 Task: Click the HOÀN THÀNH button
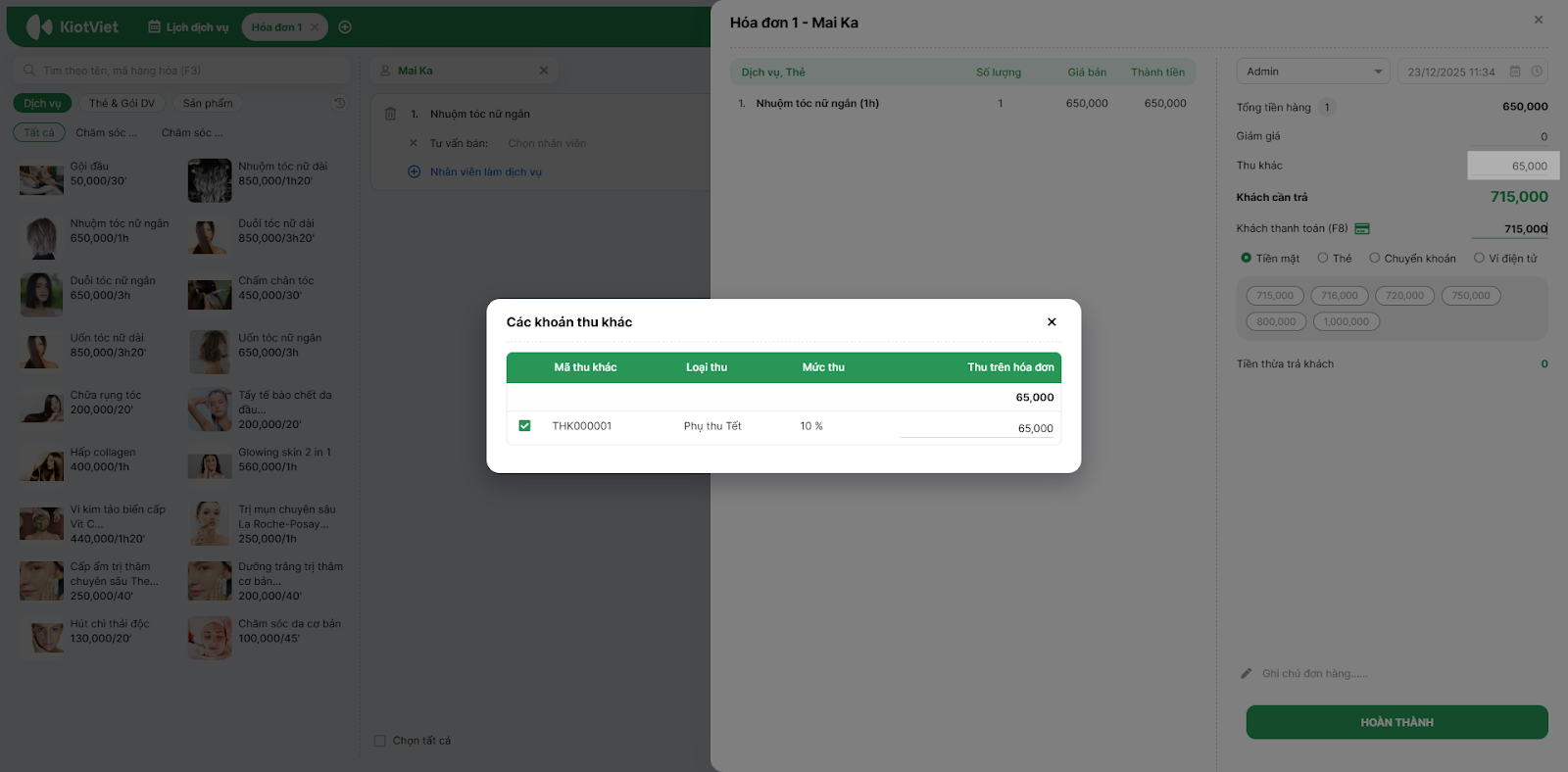pyautogui.click(x=1397, y=722)
